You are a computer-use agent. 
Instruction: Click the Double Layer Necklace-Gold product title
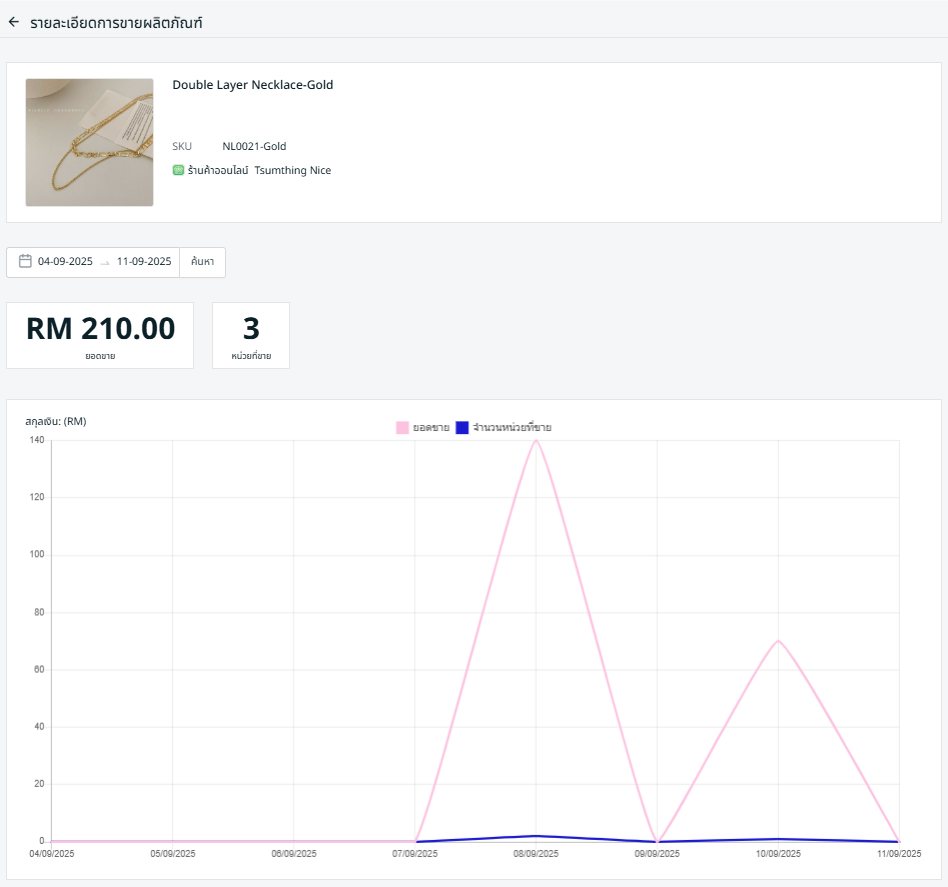(x=253, y=85)
